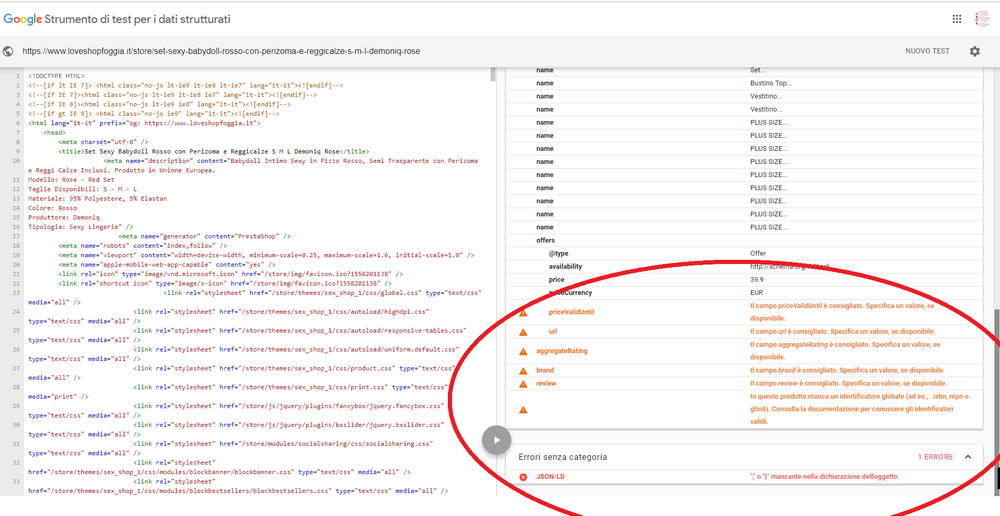Click the warning icon beside aggregateRating

[x=523, y=351]
